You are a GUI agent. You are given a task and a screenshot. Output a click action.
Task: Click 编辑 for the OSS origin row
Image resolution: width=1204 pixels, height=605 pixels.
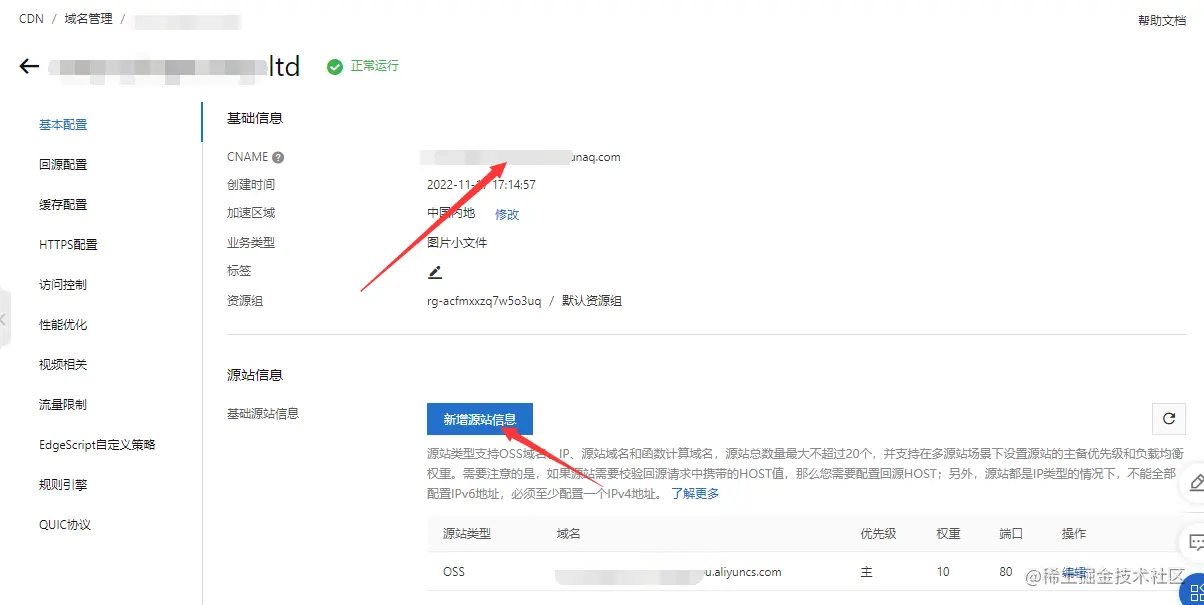(x=1074, y=572)
